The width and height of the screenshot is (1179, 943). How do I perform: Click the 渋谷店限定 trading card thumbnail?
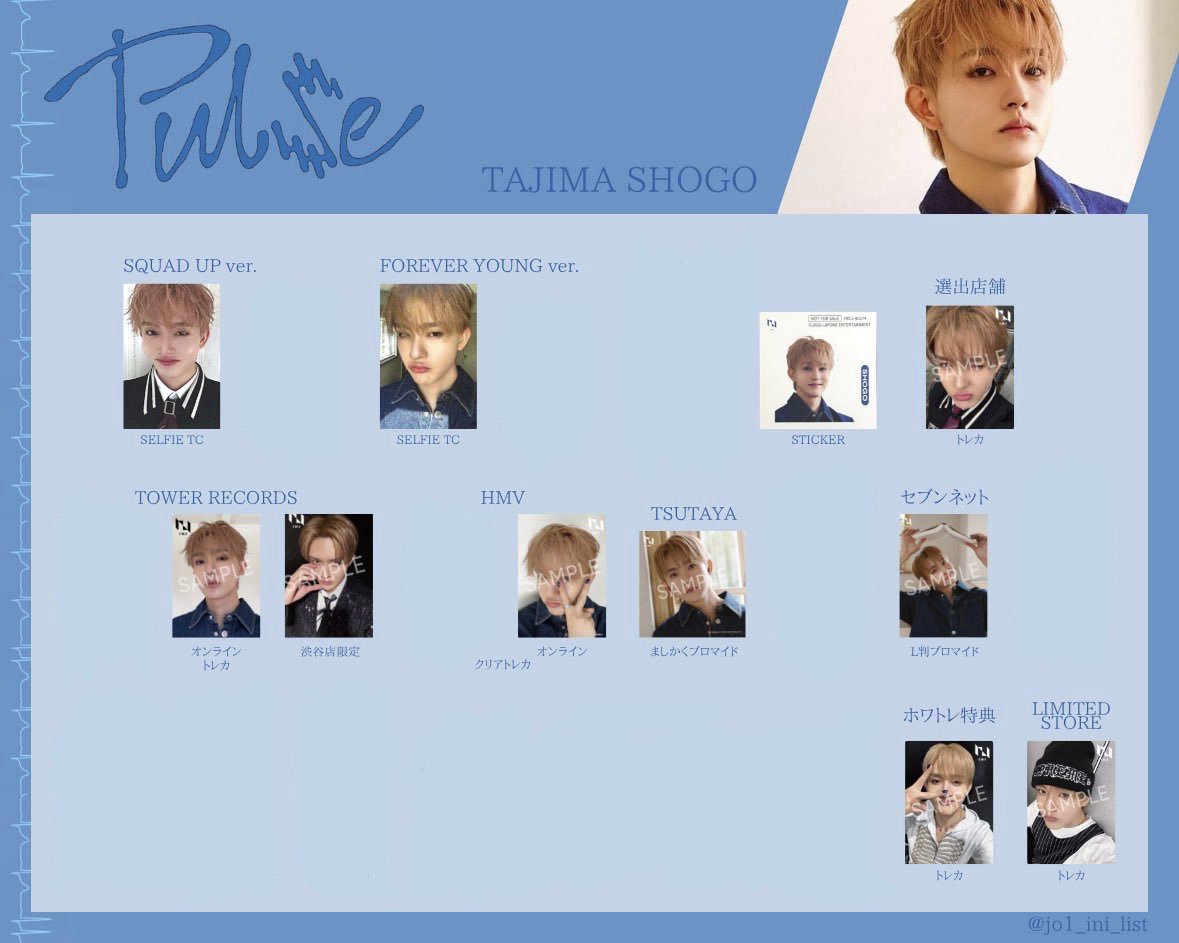(x=329, y=576)
